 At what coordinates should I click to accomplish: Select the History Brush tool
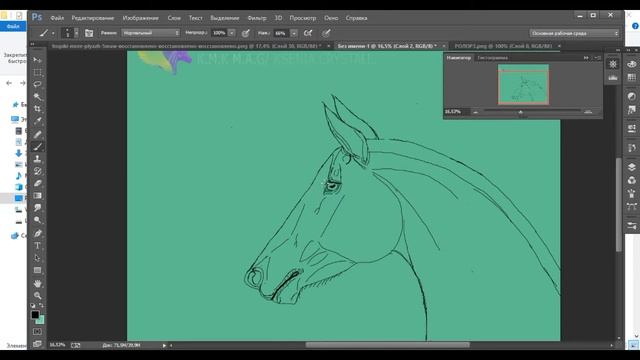[37, 171]
